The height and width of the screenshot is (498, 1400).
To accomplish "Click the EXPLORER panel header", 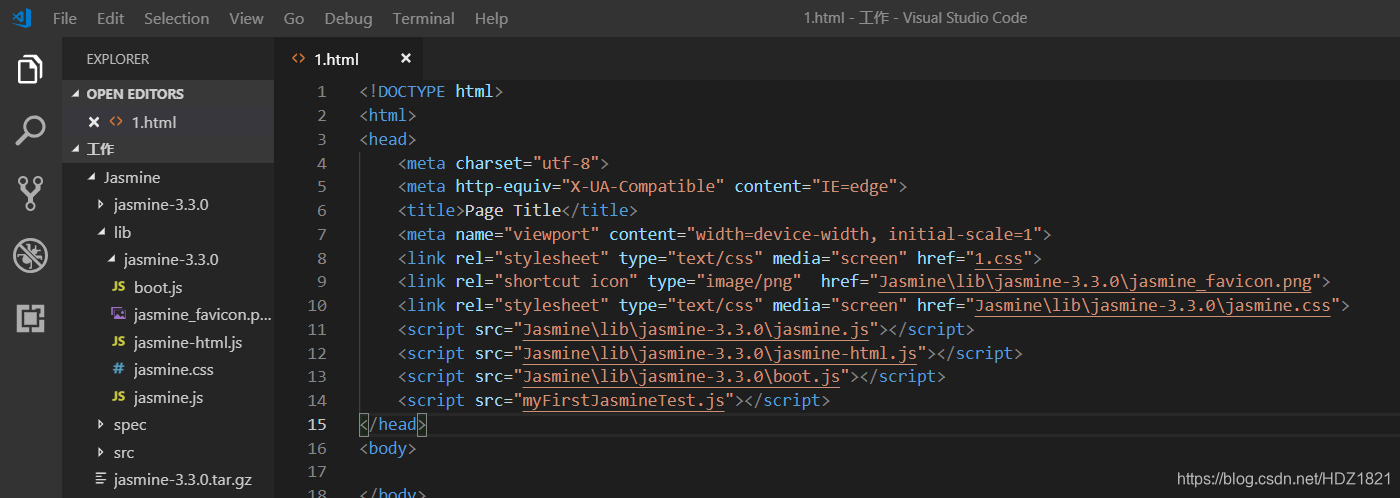I will coord(118,59).
